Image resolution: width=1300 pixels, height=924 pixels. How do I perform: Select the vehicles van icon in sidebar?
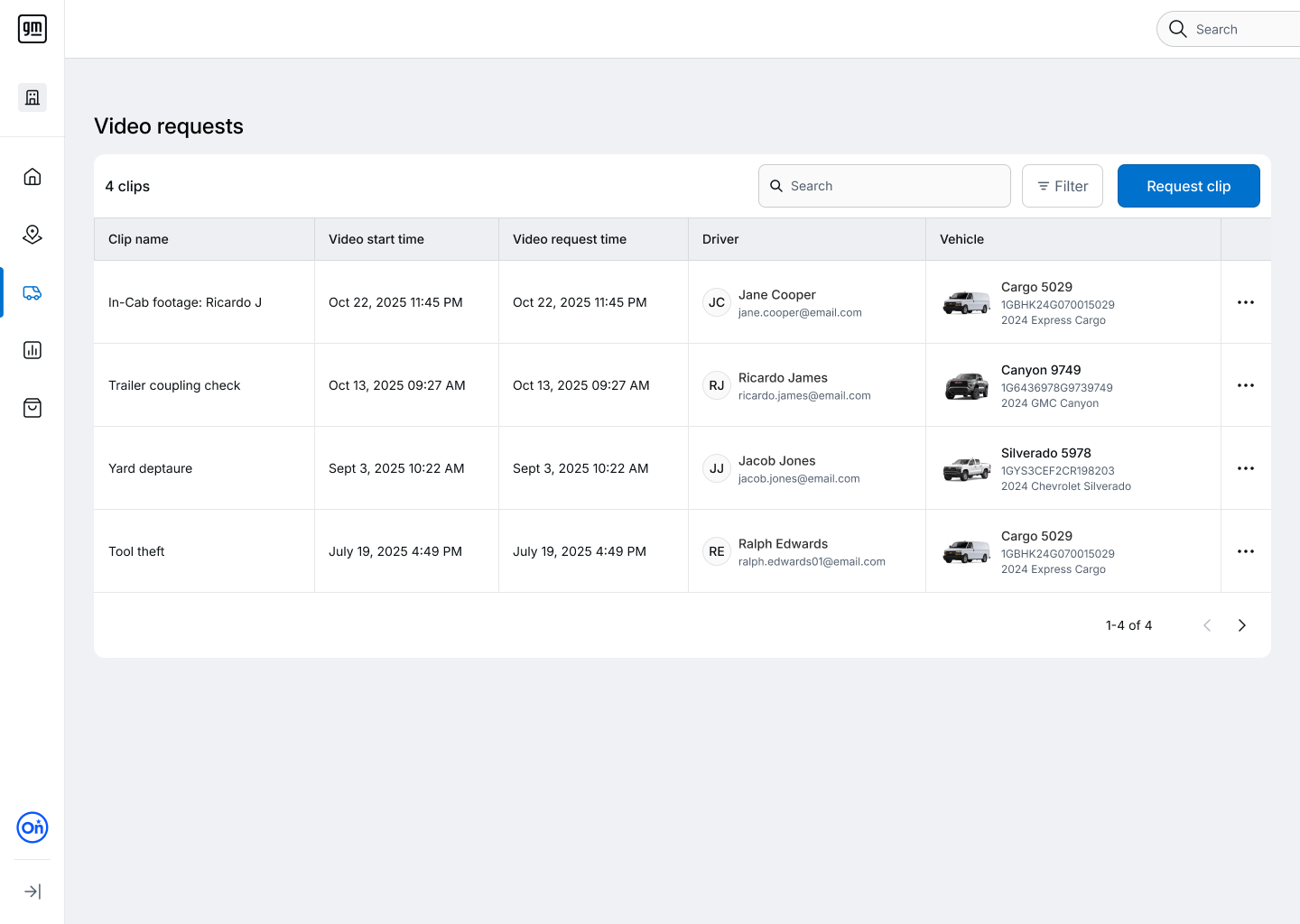[x=32, y=292]
